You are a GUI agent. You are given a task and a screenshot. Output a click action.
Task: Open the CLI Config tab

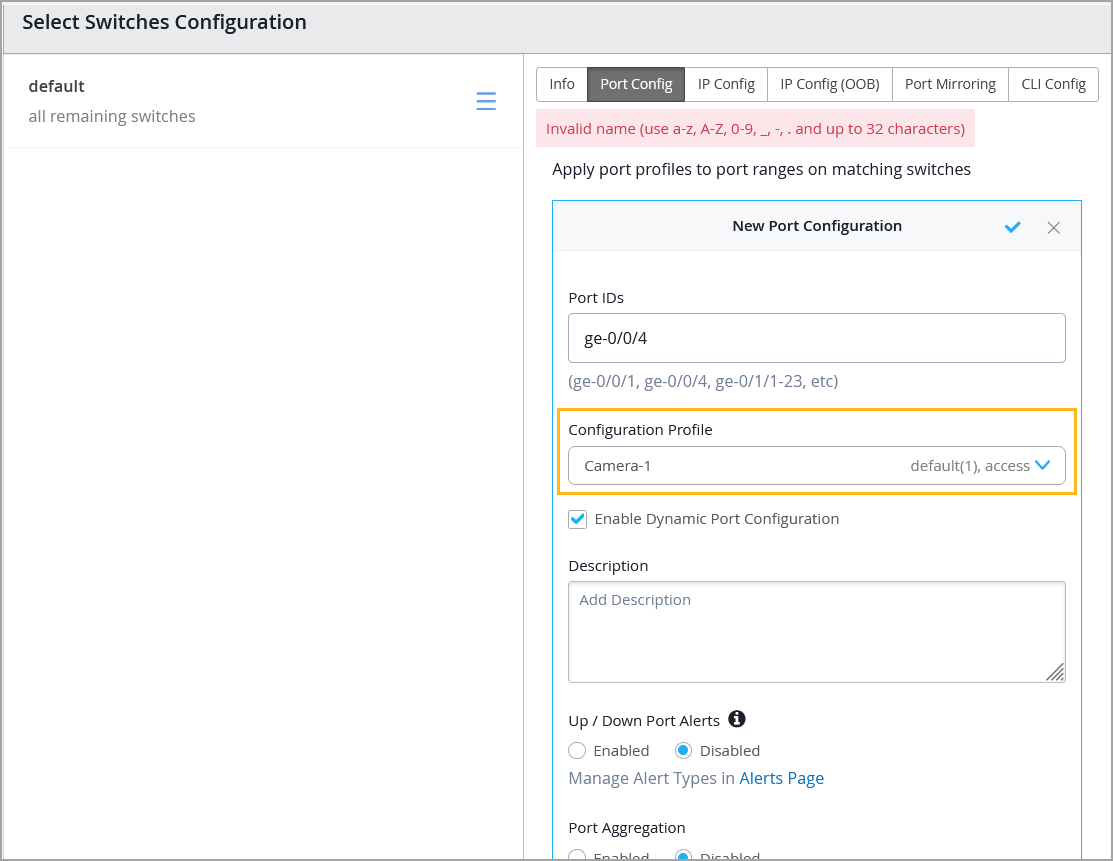[x=1053, y=84]
